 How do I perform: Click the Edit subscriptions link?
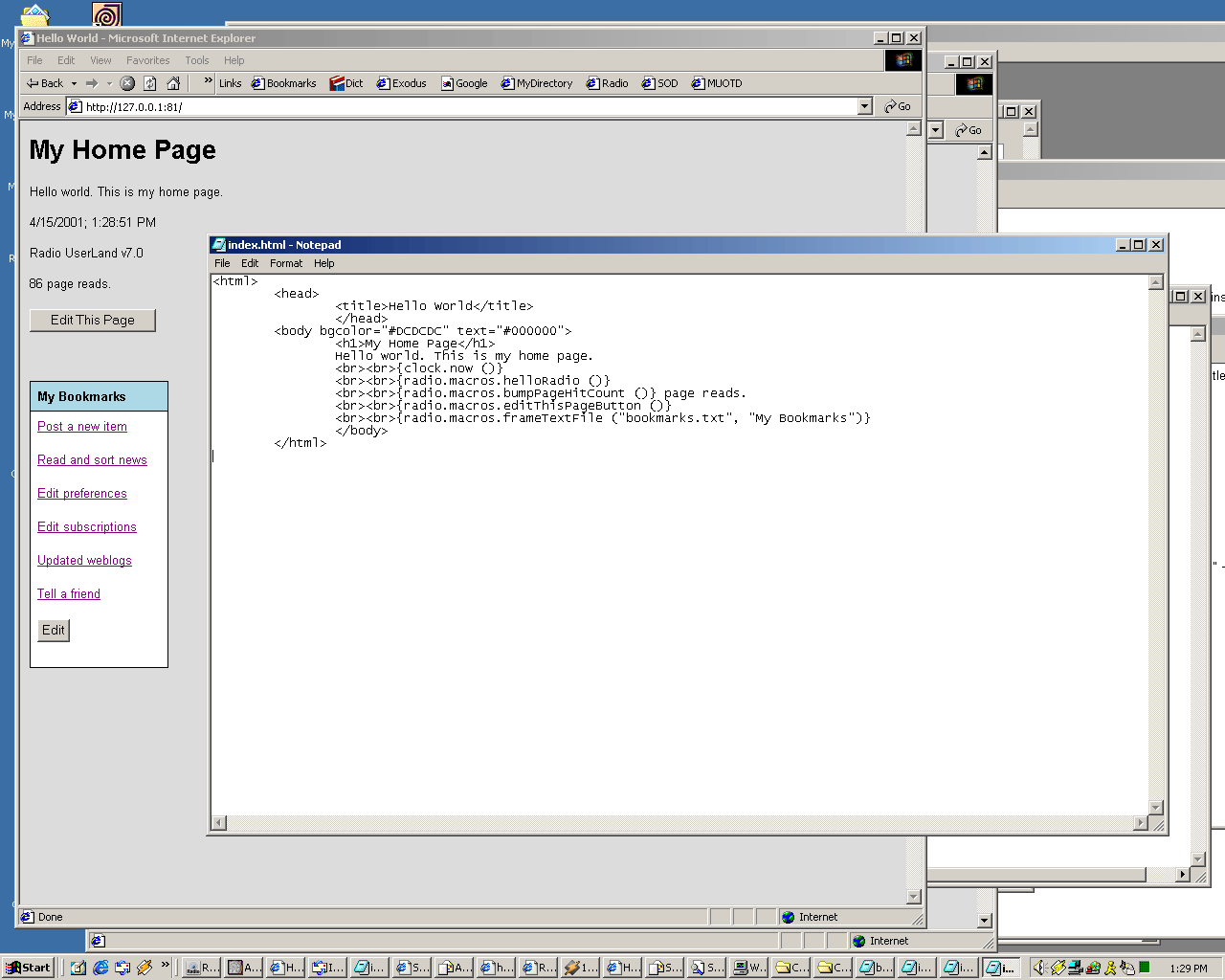coord(86,527)
